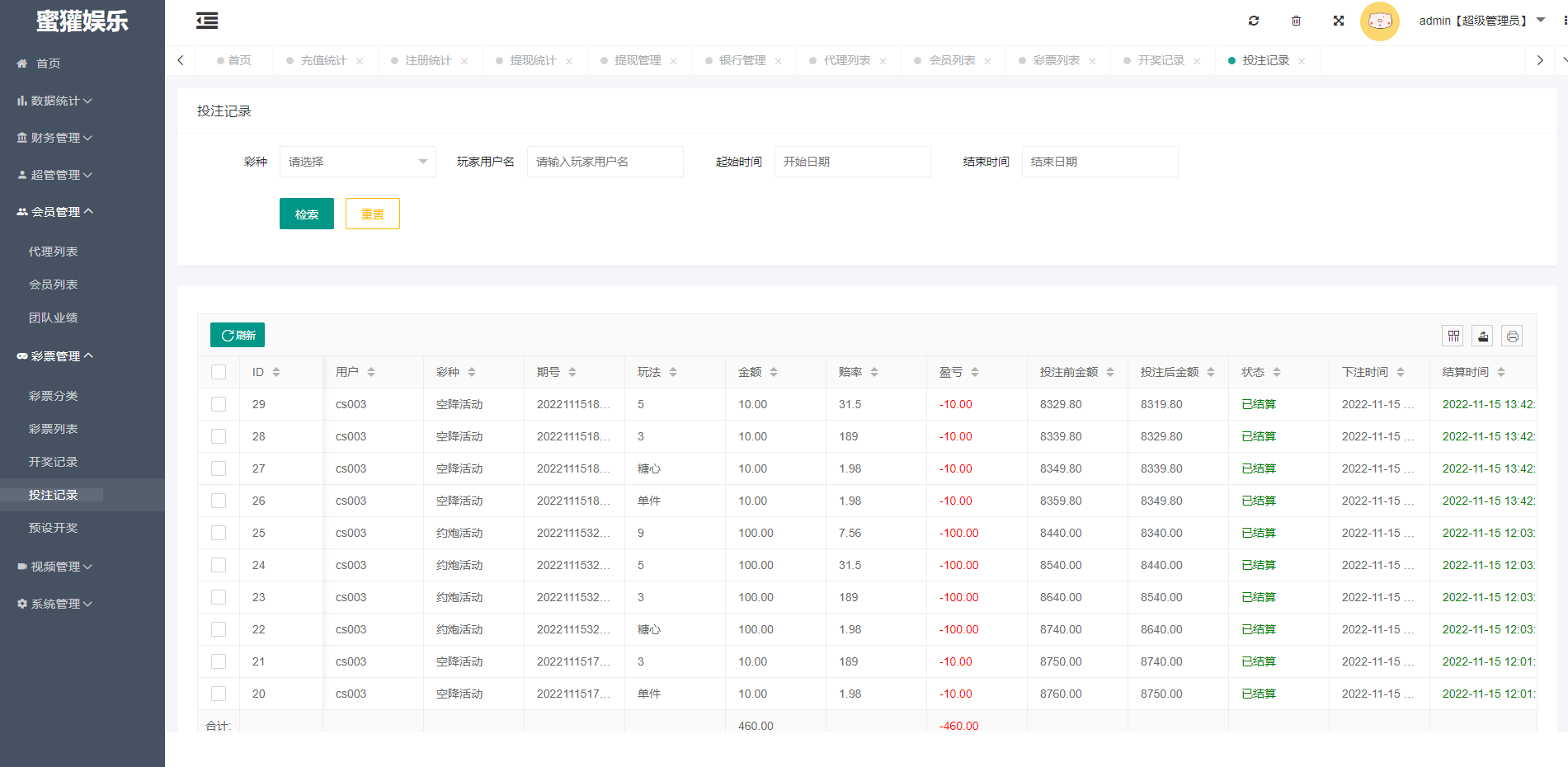This screenshot has height=767, width=1568.
Task: Click the export data icon above the table
Action: (1482, 336)
